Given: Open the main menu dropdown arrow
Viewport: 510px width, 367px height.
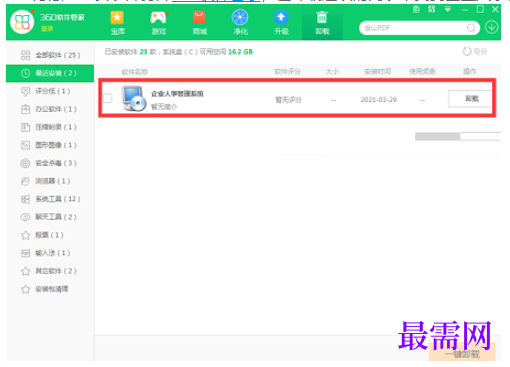Looking at the screenshot, I should (448, 9).
